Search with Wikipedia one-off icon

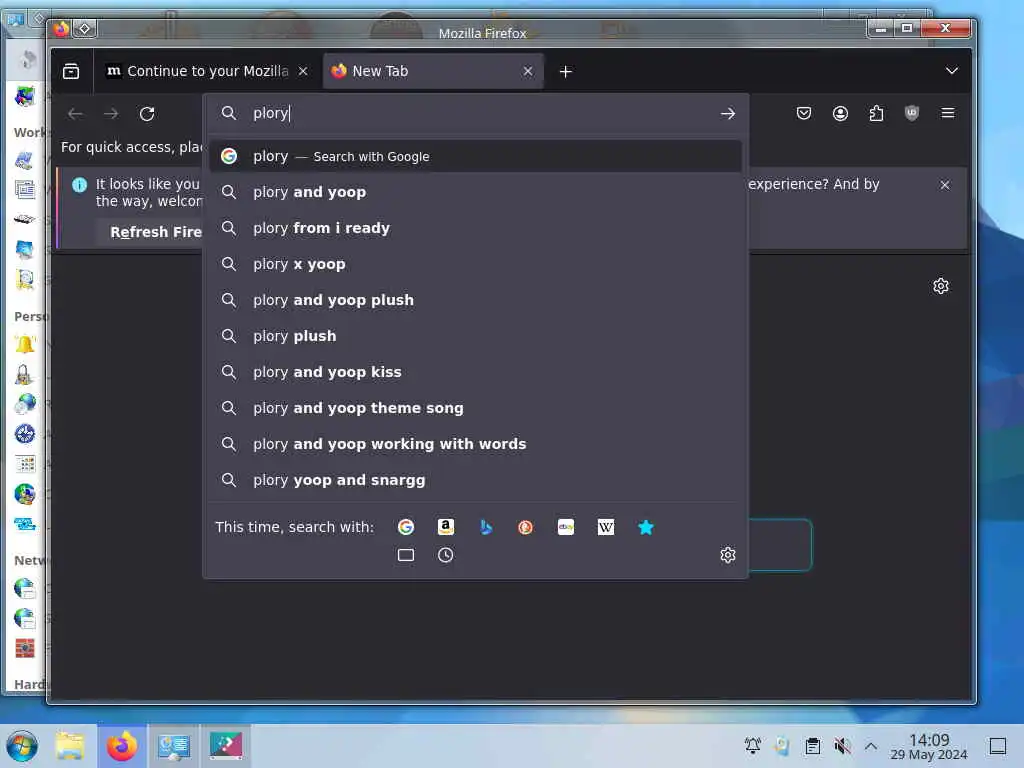[x=605, y=527]
